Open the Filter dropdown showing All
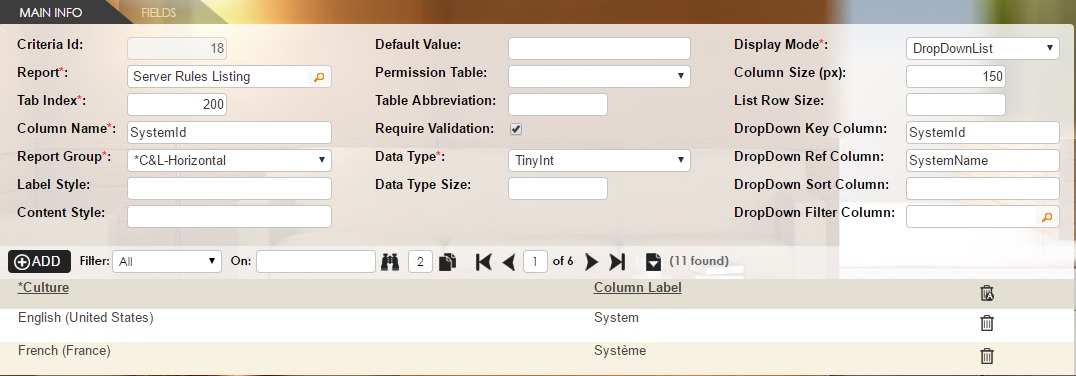 pyautogui.click(x=167, y=261)
